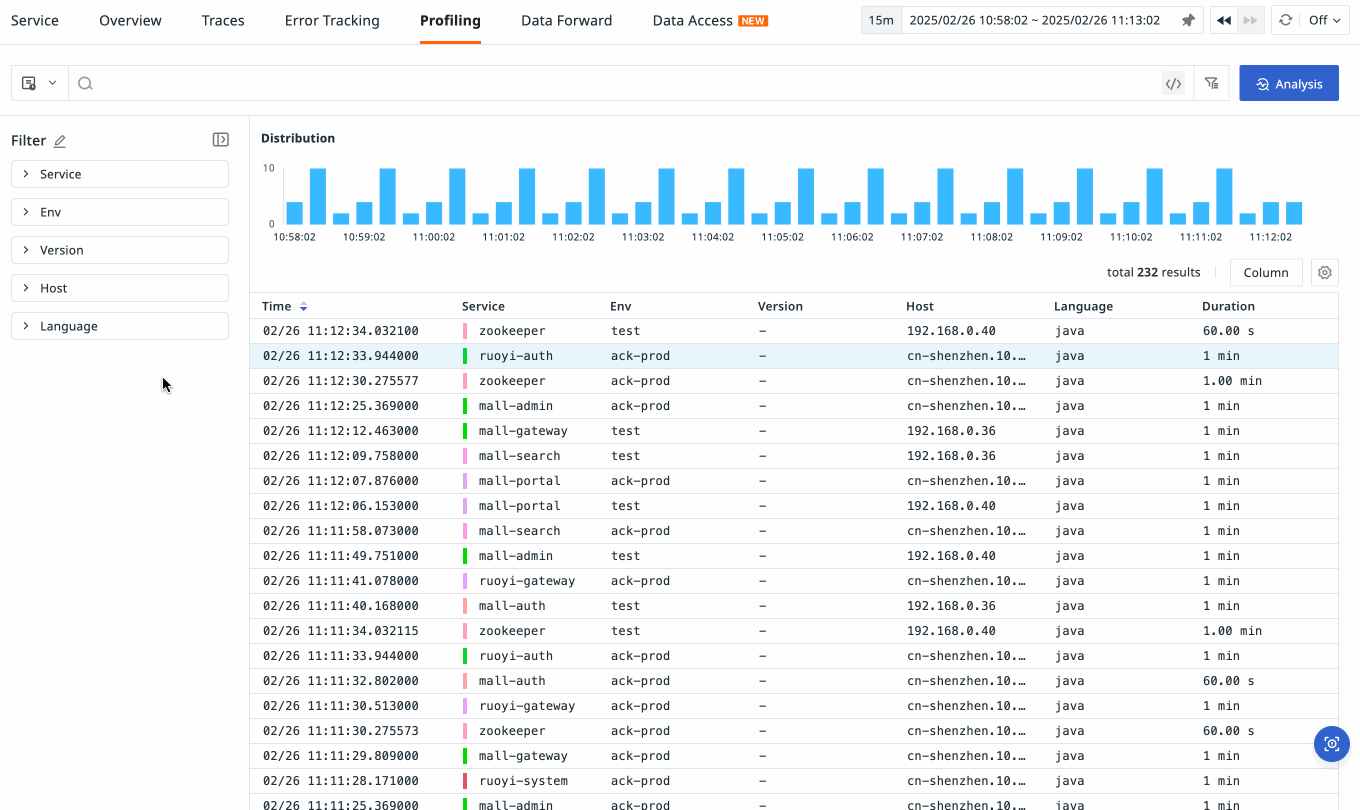Select the ruoyi-system row service name
1360x810 pixels.
pos(523,781)
